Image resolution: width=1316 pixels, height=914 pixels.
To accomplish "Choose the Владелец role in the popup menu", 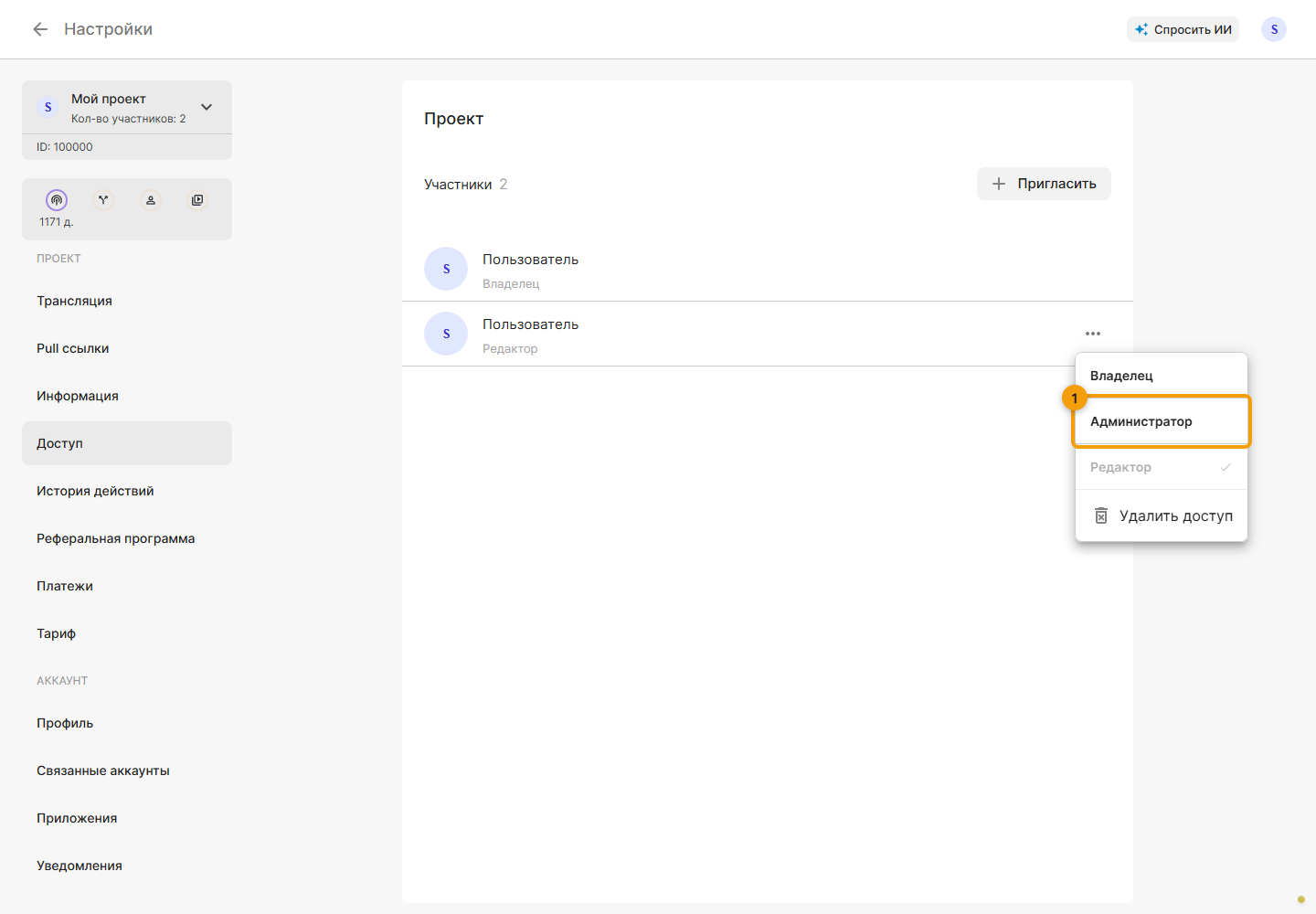I will [x=1162, y=376].
